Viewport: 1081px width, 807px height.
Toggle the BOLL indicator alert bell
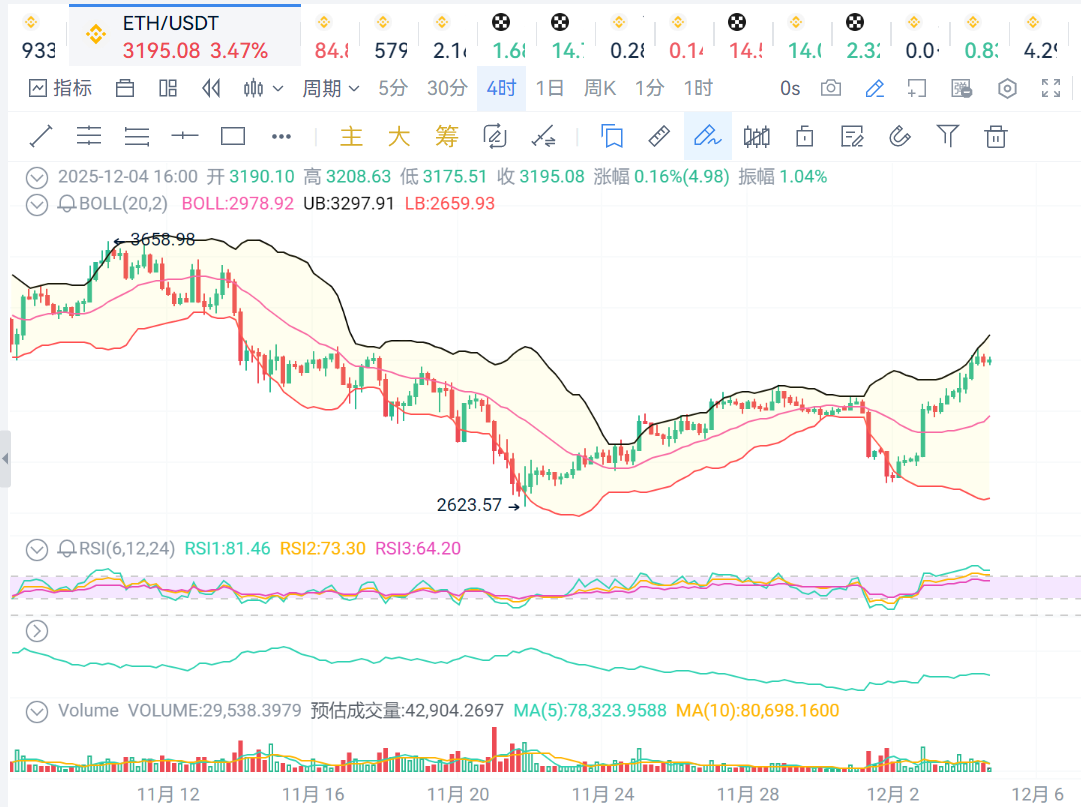tap(67, 204)
